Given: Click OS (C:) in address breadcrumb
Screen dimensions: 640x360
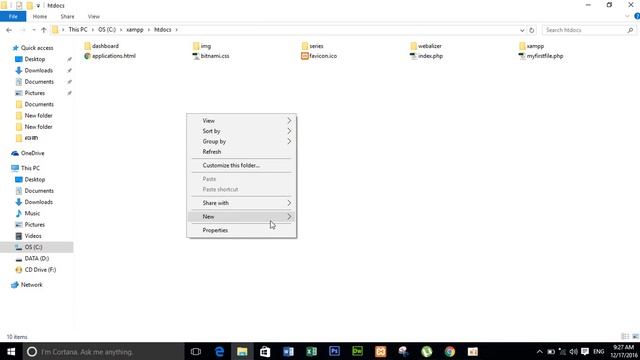Looking at the screenshot, I should click(107, 30).
